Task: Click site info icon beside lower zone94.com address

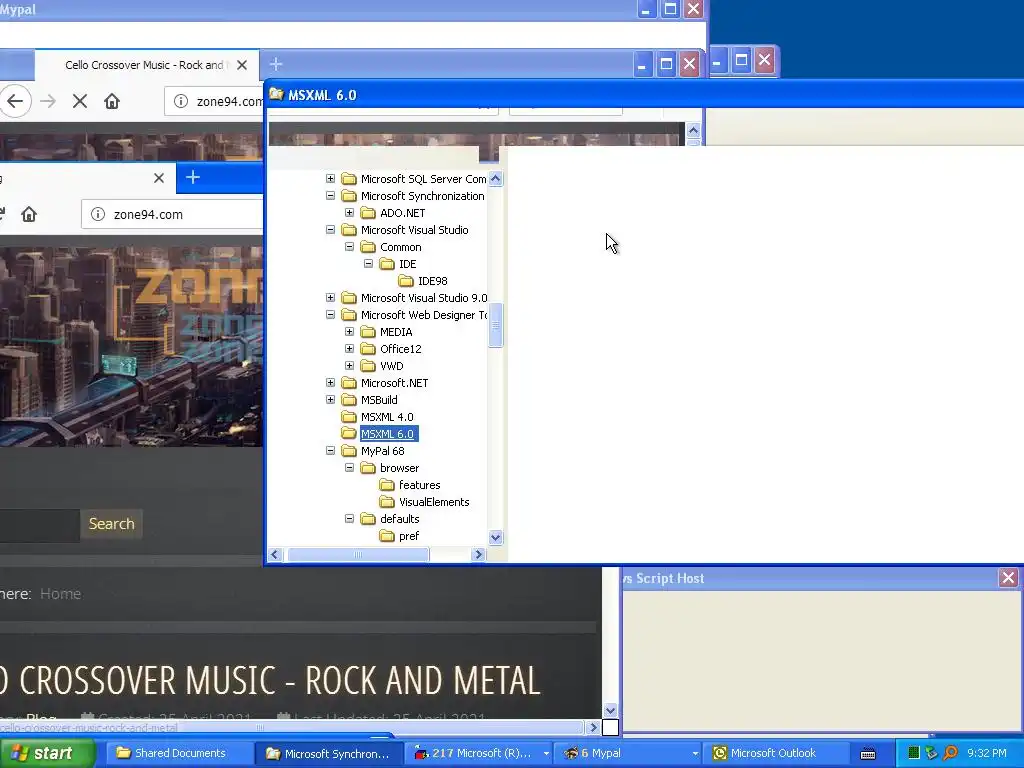Action: (x=98, y=214)
